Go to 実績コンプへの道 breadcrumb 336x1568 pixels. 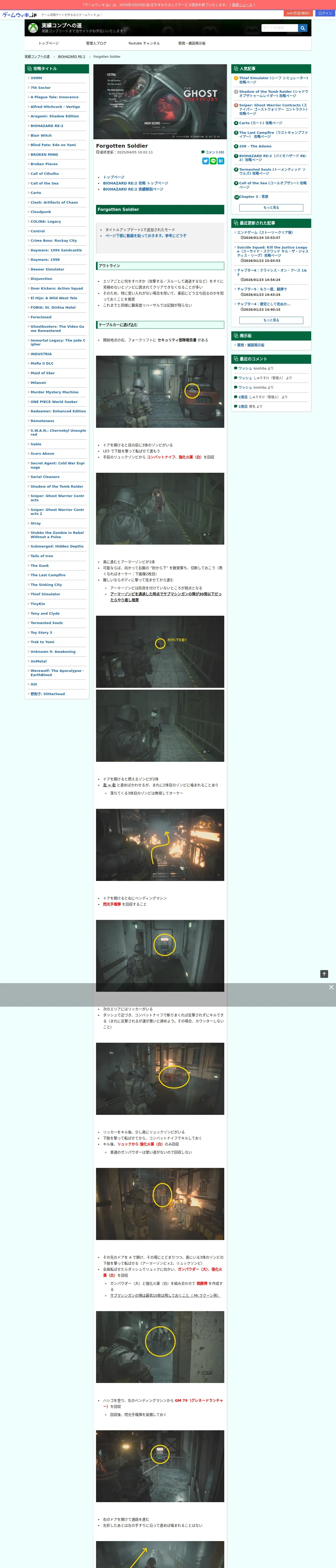37,57
